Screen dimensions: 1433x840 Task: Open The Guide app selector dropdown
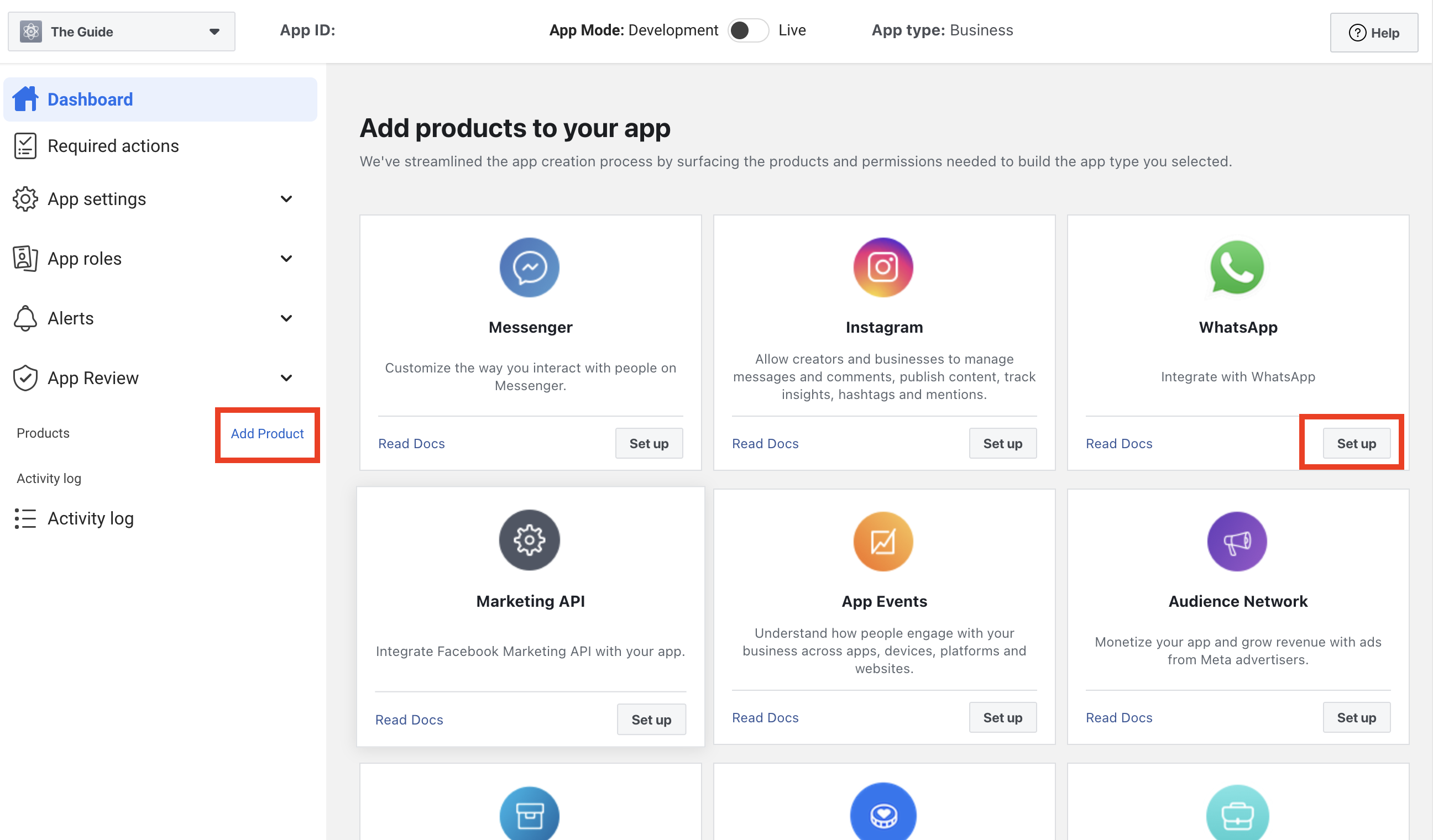(x=121, y=32)
